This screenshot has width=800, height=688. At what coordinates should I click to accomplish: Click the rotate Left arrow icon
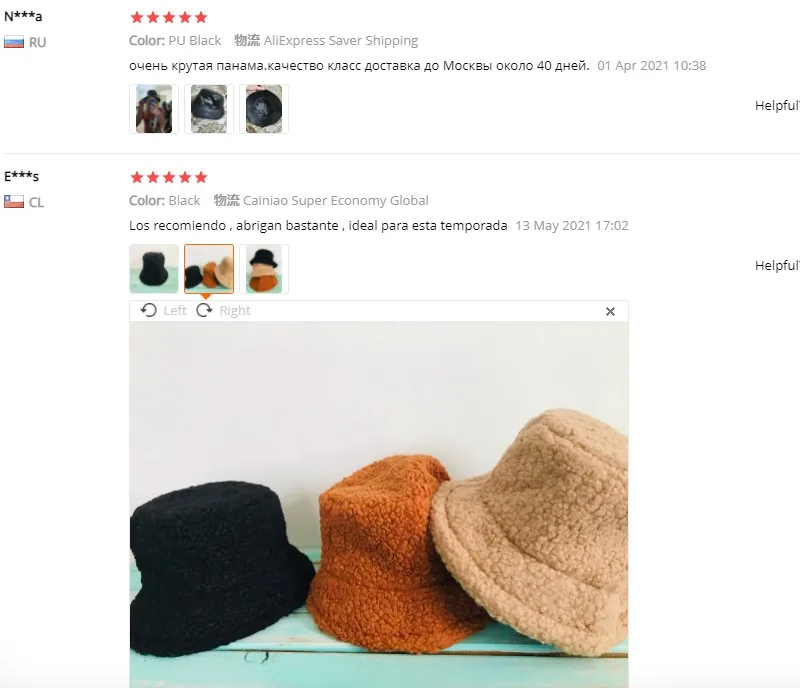coord(148,310)
